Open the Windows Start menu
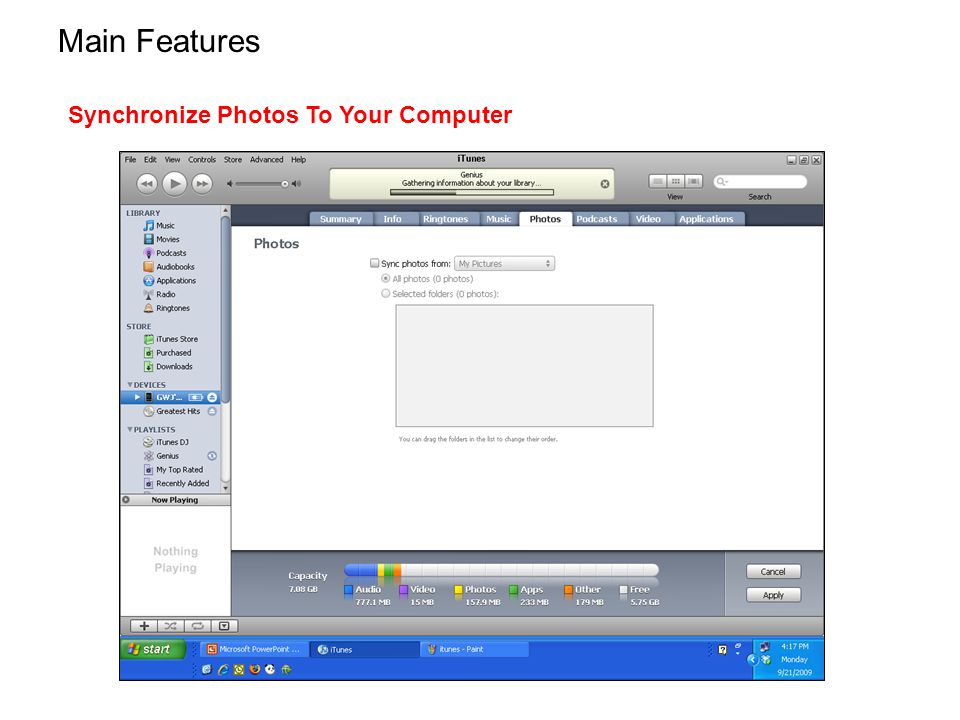 [x=153, y=650]
